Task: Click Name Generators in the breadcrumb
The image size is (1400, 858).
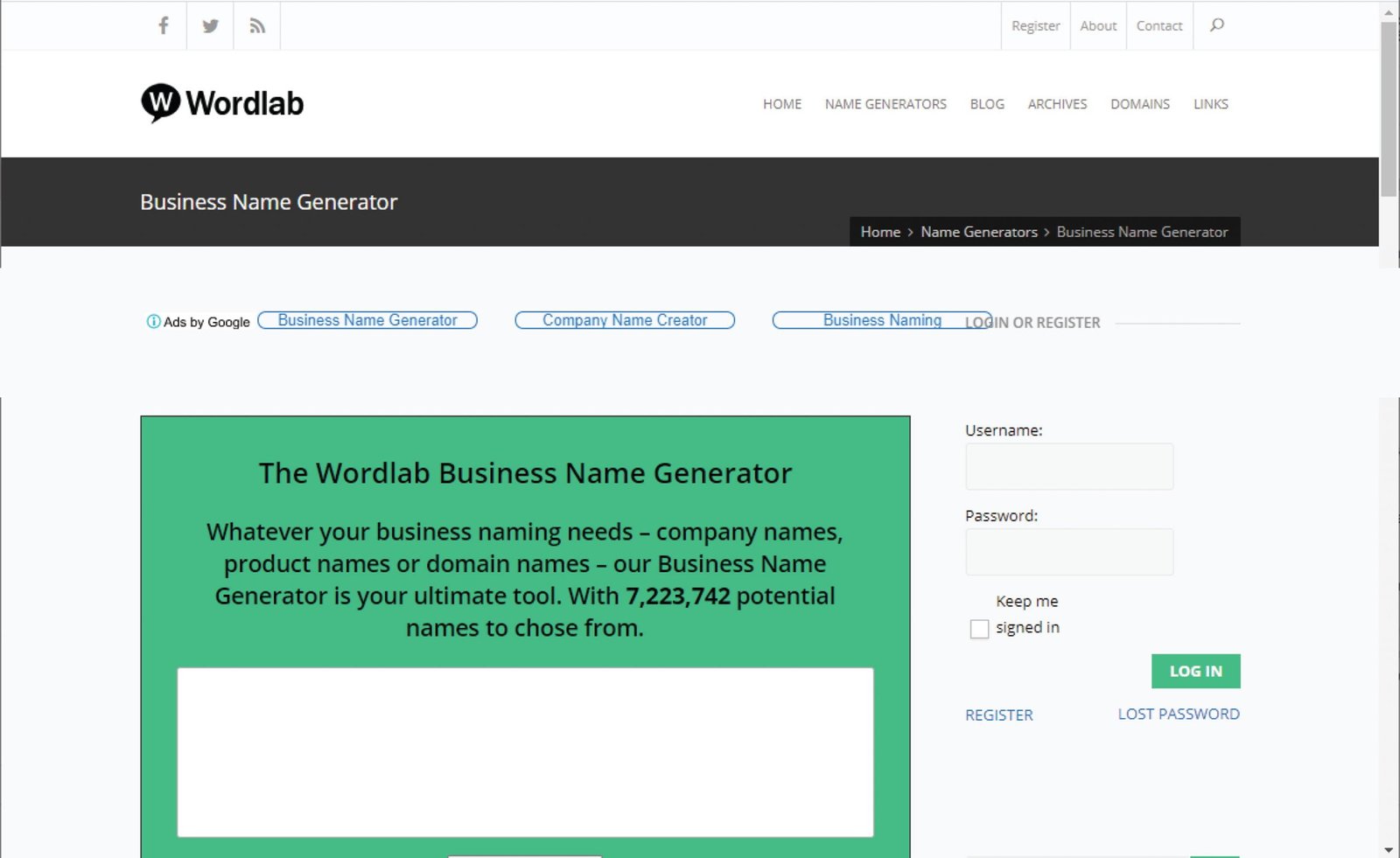Action: (979, 232)
